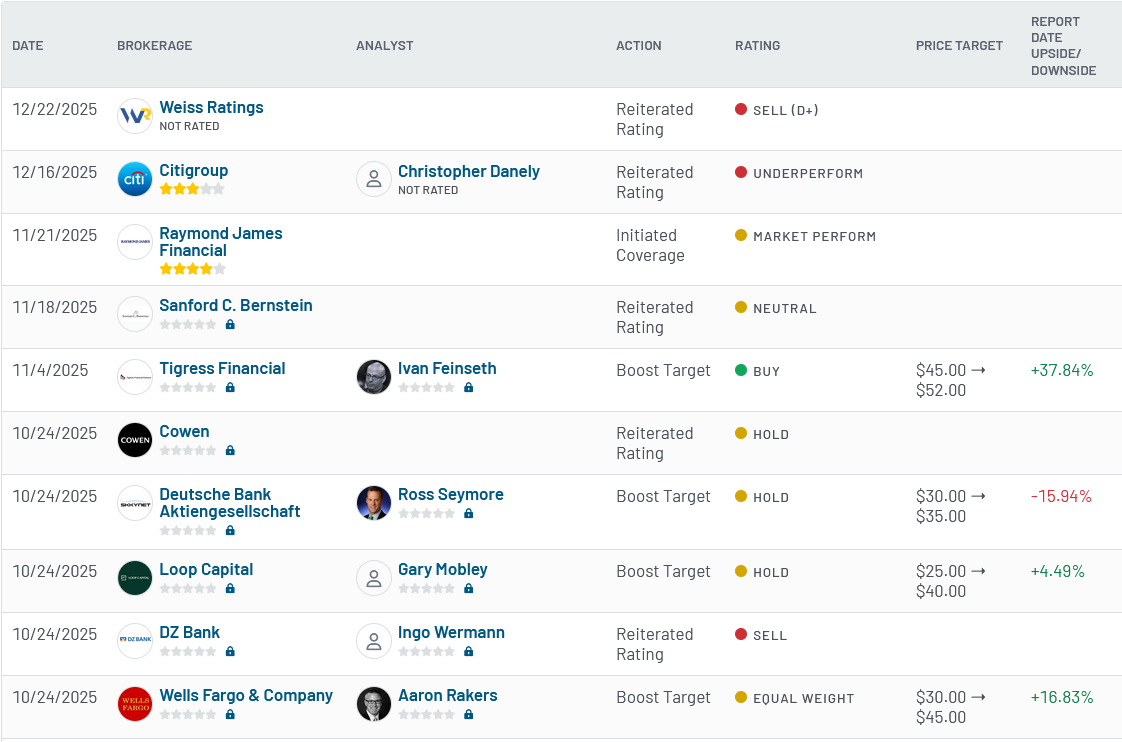Viewport: 1122px width, 742px height.
Task: Open Wells Fargo & Company link
Action: click(246, 695)
